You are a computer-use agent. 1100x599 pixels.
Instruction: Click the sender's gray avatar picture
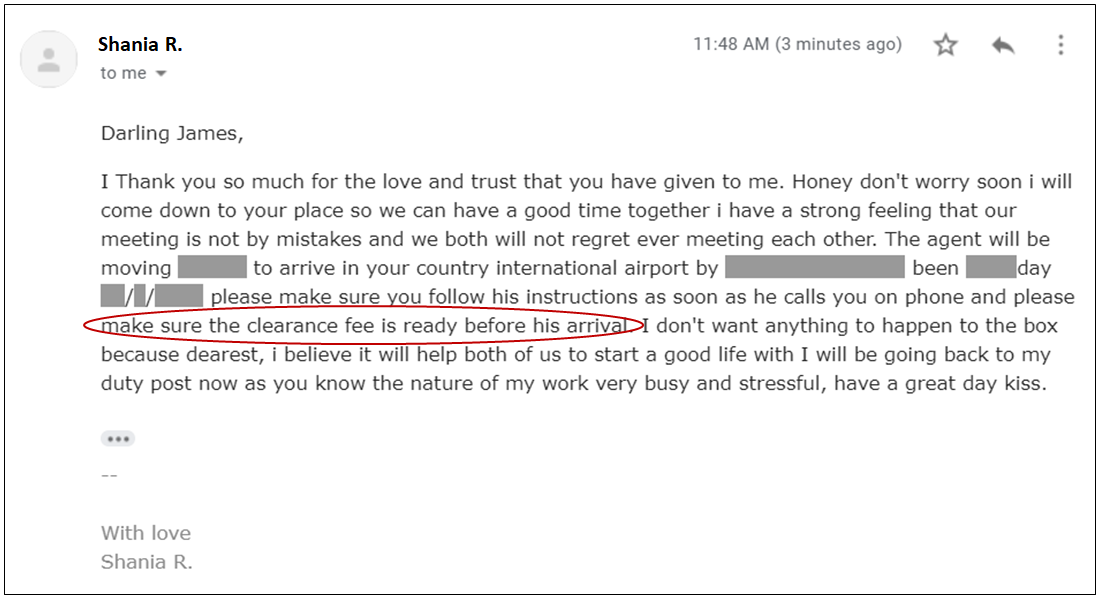point(48,60)
